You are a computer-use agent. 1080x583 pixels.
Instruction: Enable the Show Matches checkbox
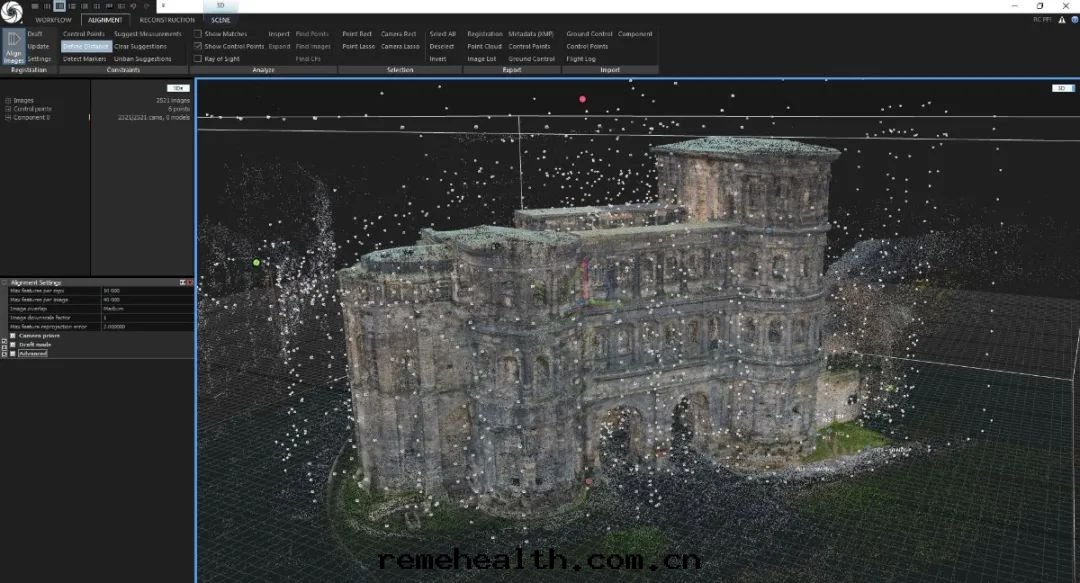(198, 34)
